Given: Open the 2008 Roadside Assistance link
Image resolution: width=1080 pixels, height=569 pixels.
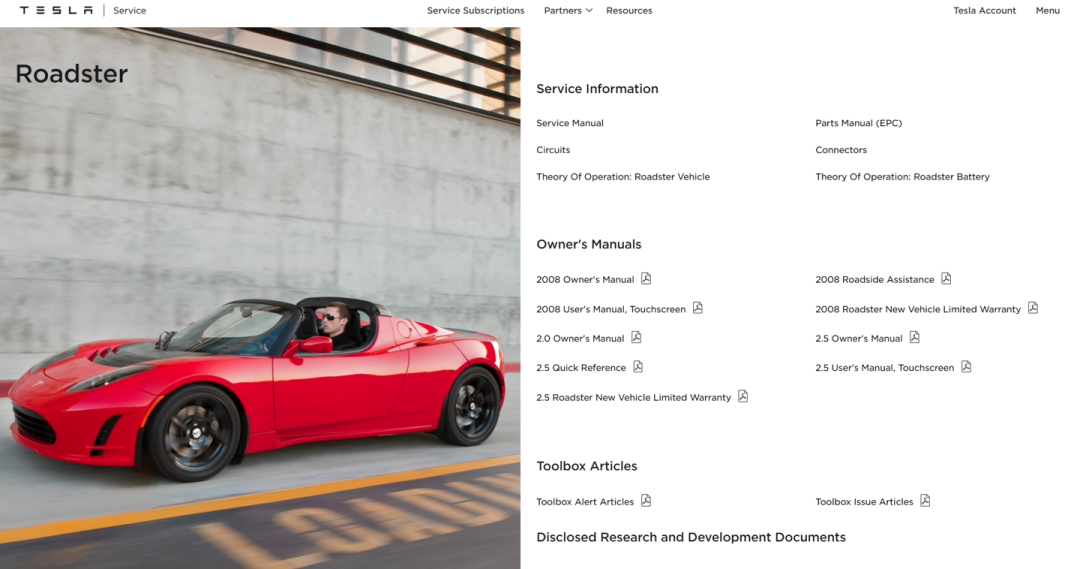Looking at the screenshot, I should [874, 279].
